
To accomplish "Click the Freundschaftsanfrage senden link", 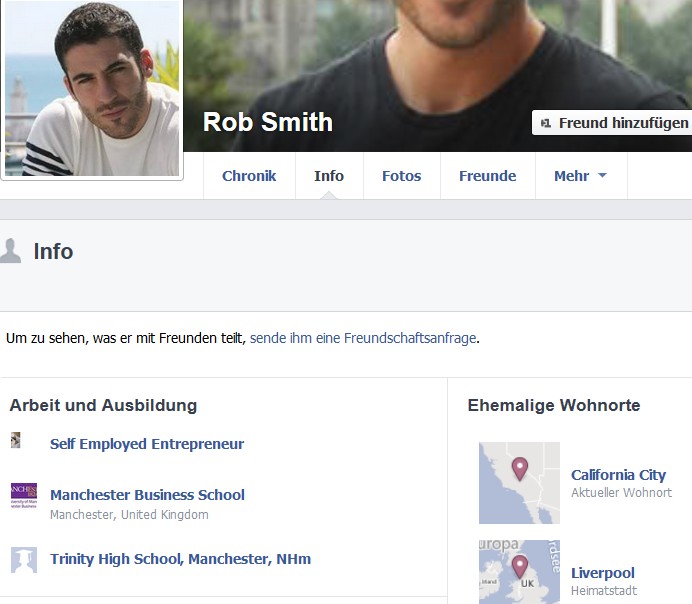I will point(363,338).
